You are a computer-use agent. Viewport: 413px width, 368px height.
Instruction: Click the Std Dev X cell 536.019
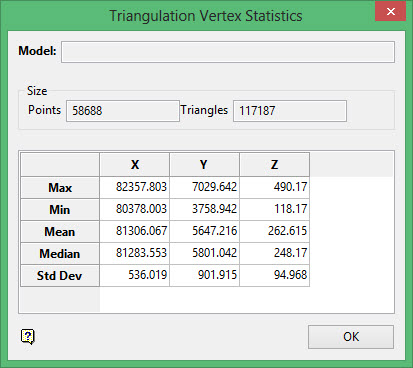tap(135, 275)
